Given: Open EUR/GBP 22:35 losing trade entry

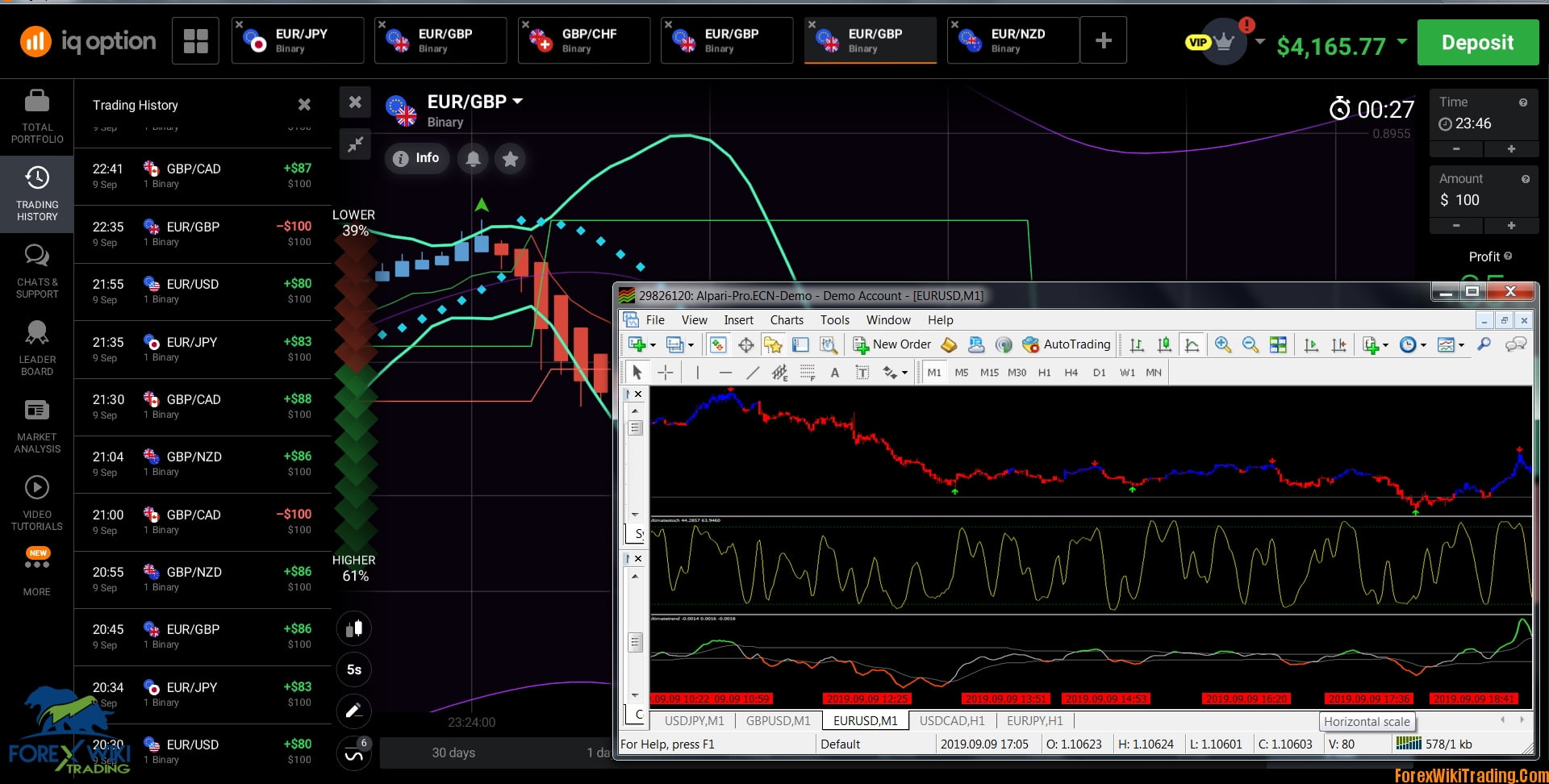Looking at the screenshot, I should coord(202,234).
